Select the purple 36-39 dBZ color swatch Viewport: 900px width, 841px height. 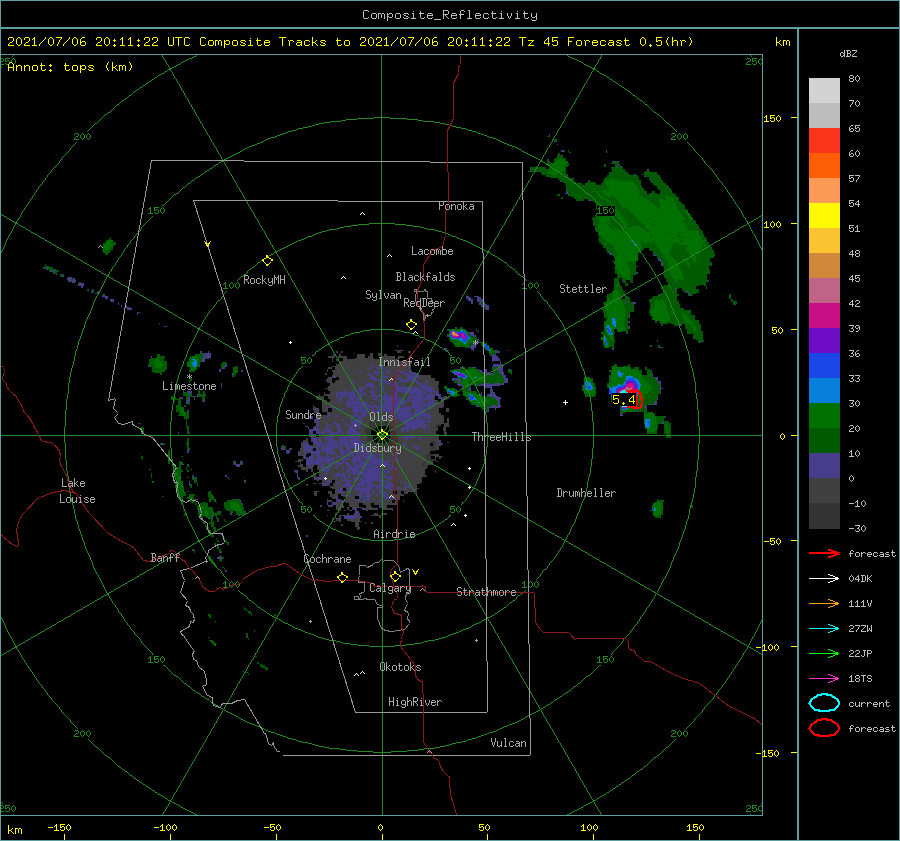[x=824, y=340]
